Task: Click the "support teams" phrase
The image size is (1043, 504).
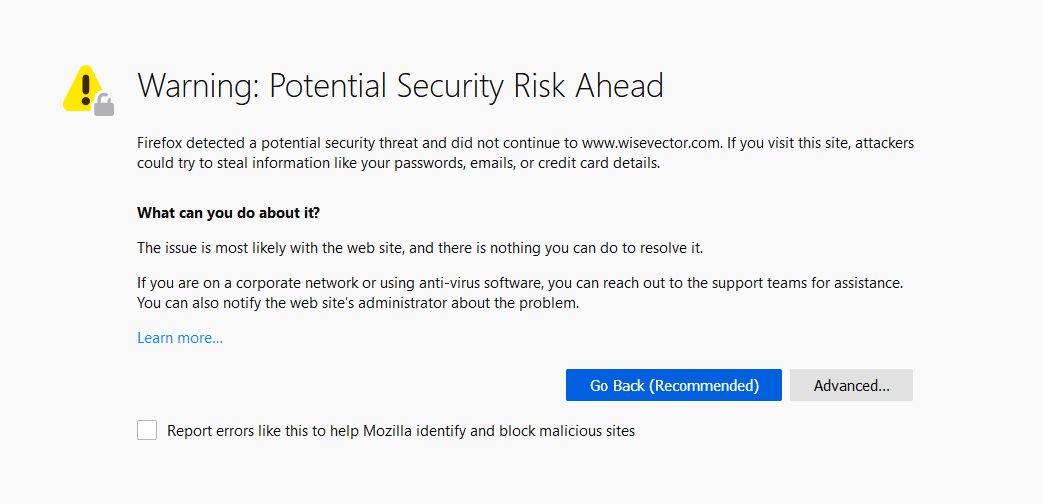Action: coord(778,283)
